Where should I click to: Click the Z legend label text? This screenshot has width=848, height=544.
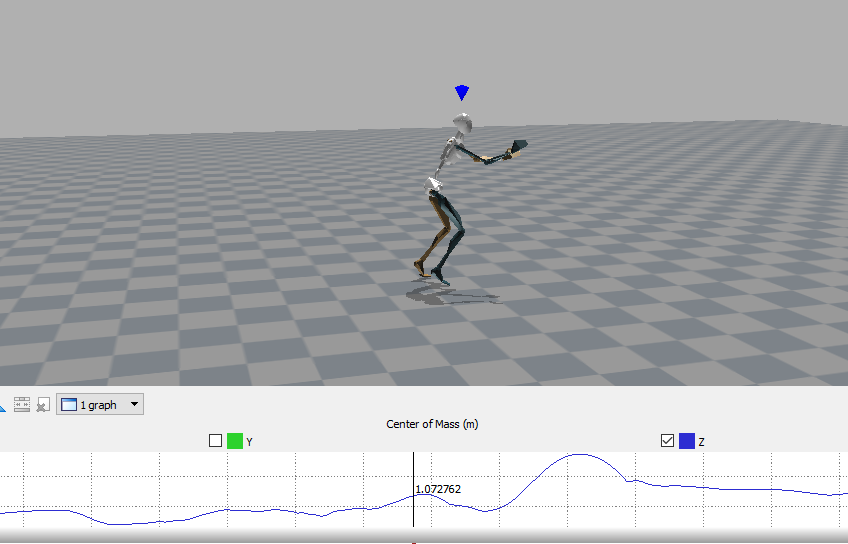tap(701, 442)
